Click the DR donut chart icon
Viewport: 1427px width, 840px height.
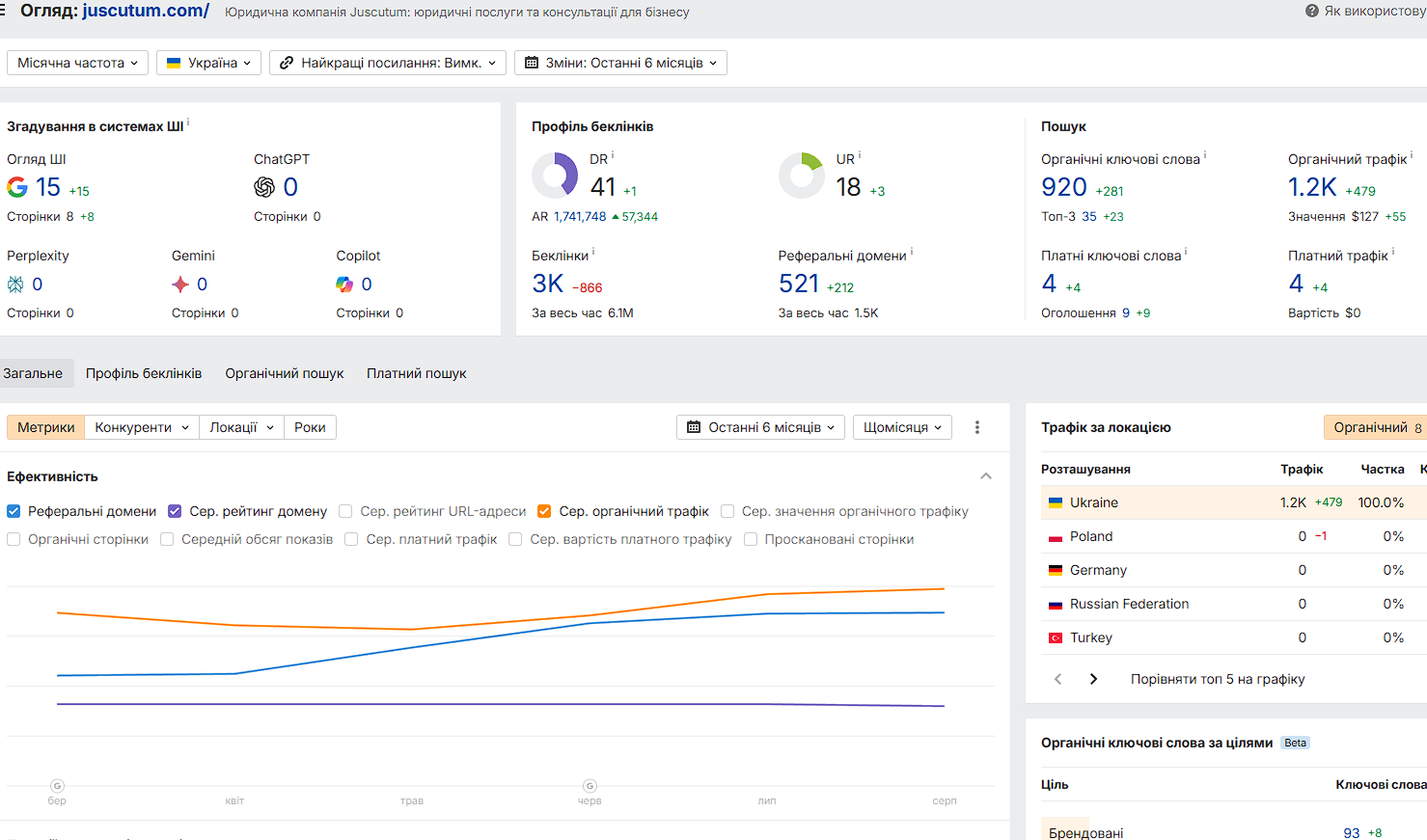[555, 176]
